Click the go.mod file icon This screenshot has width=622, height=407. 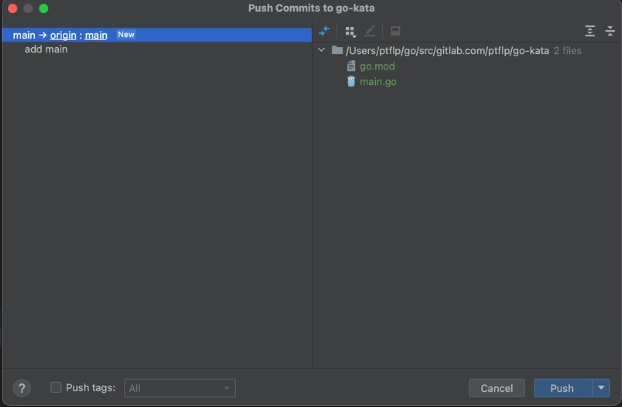(x=351, y=66)
